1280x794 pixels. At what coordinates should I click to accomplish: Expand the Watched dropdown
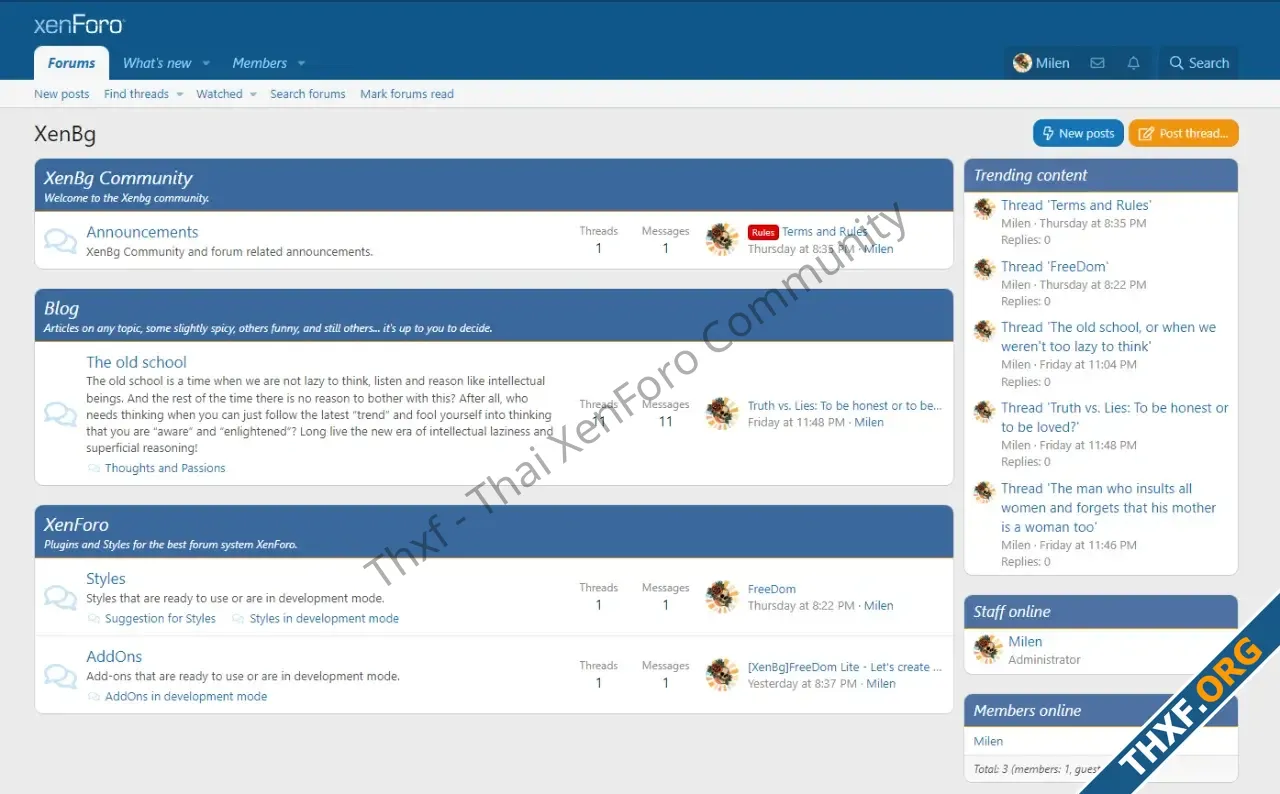pos(253,94)
